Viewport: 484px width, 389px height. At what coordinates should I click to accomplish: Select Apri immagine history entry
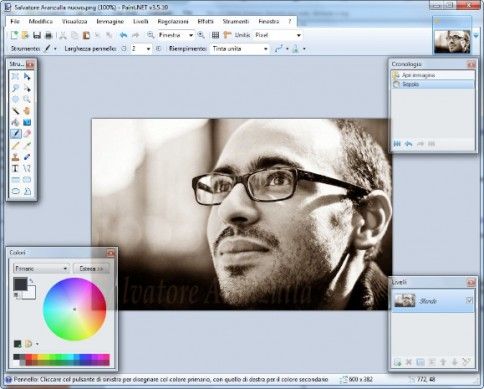tap(433, 75)
